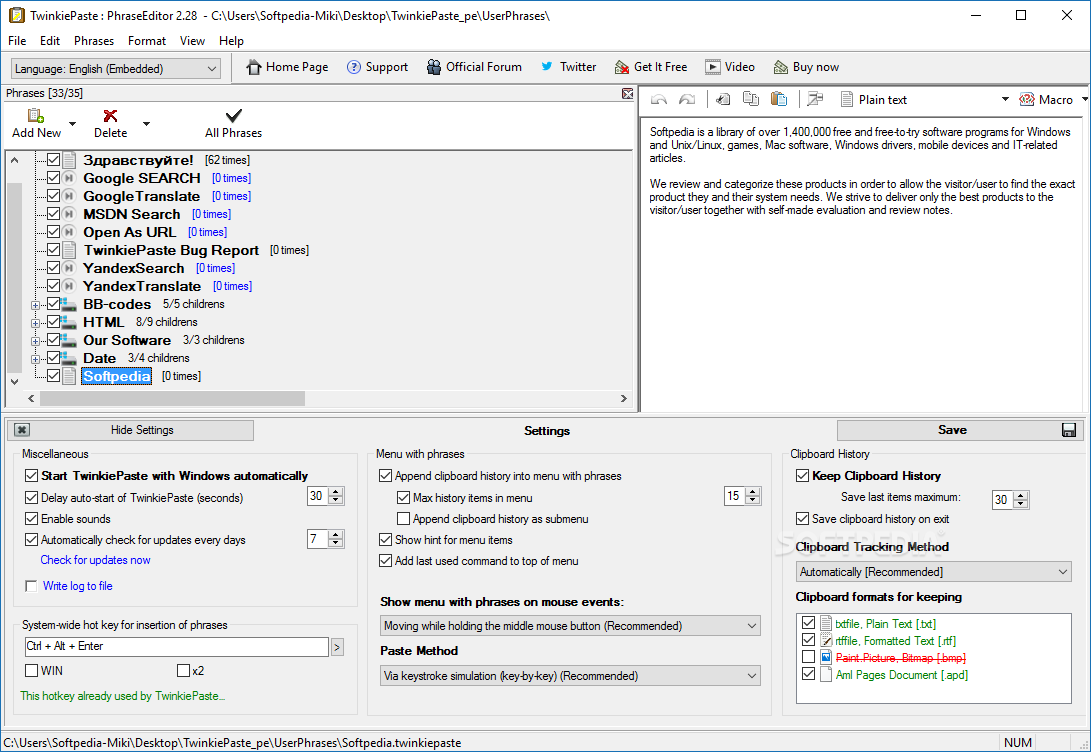Enable Write log to file checkbox

31,586
